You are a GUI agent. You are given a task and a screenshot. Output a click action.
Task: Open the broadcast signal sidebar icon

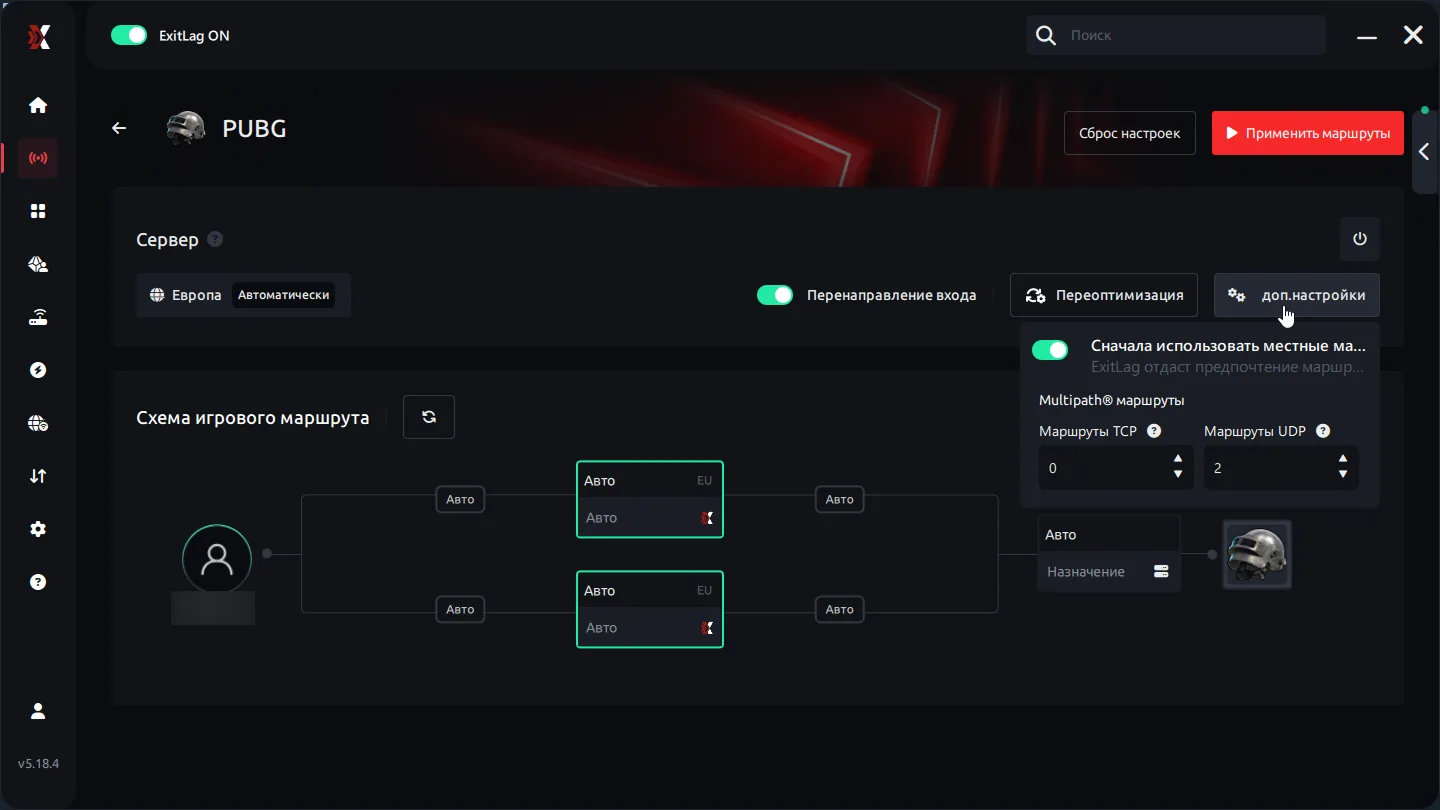click(38, 158)
